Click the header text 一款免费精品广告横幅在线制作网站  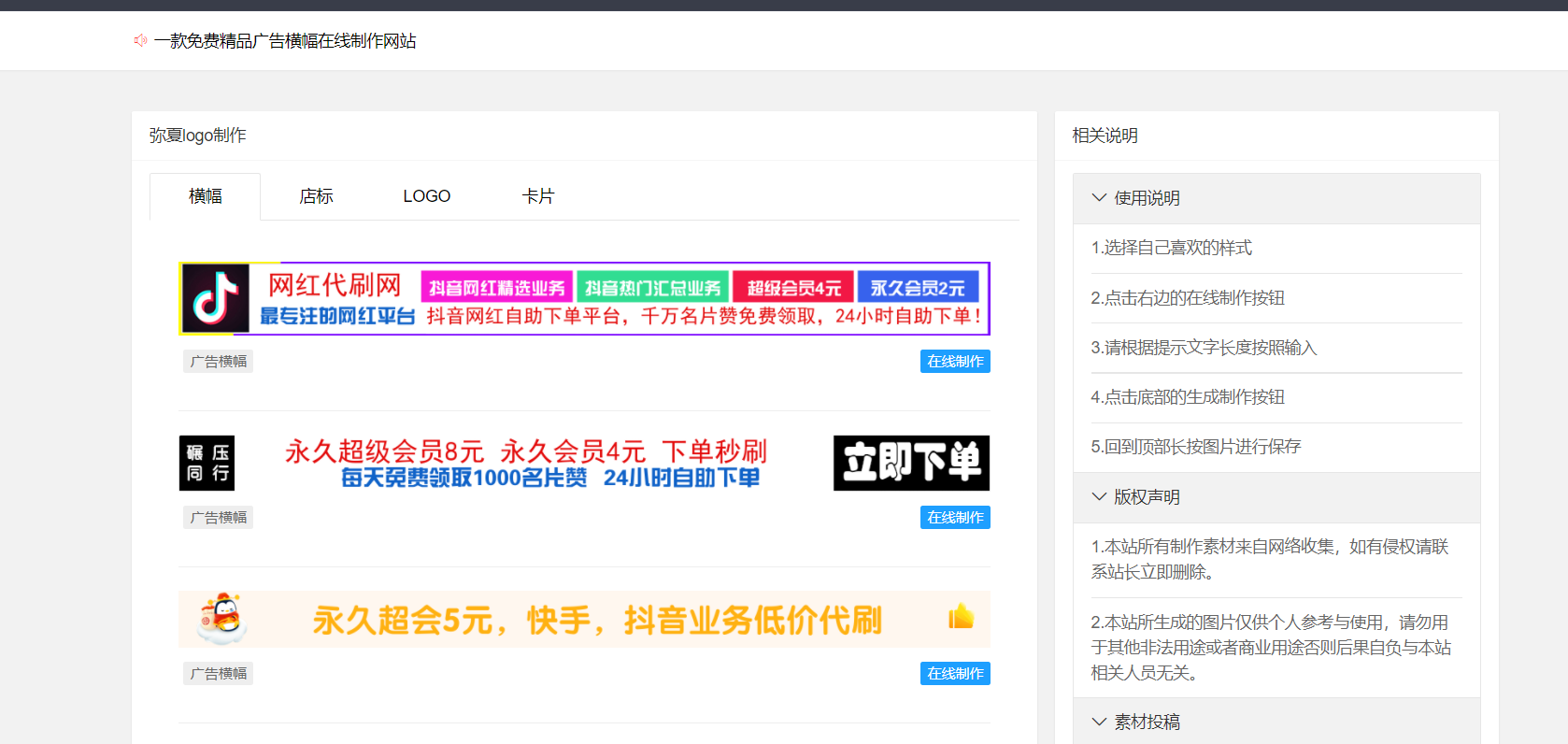[x=285, y=41]
